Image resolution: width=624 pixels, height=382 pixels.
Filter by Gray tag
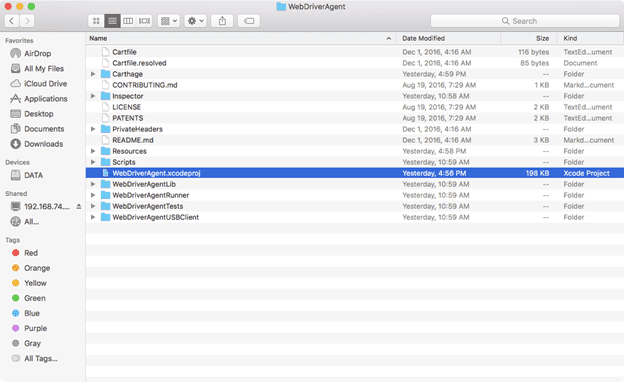32,343
